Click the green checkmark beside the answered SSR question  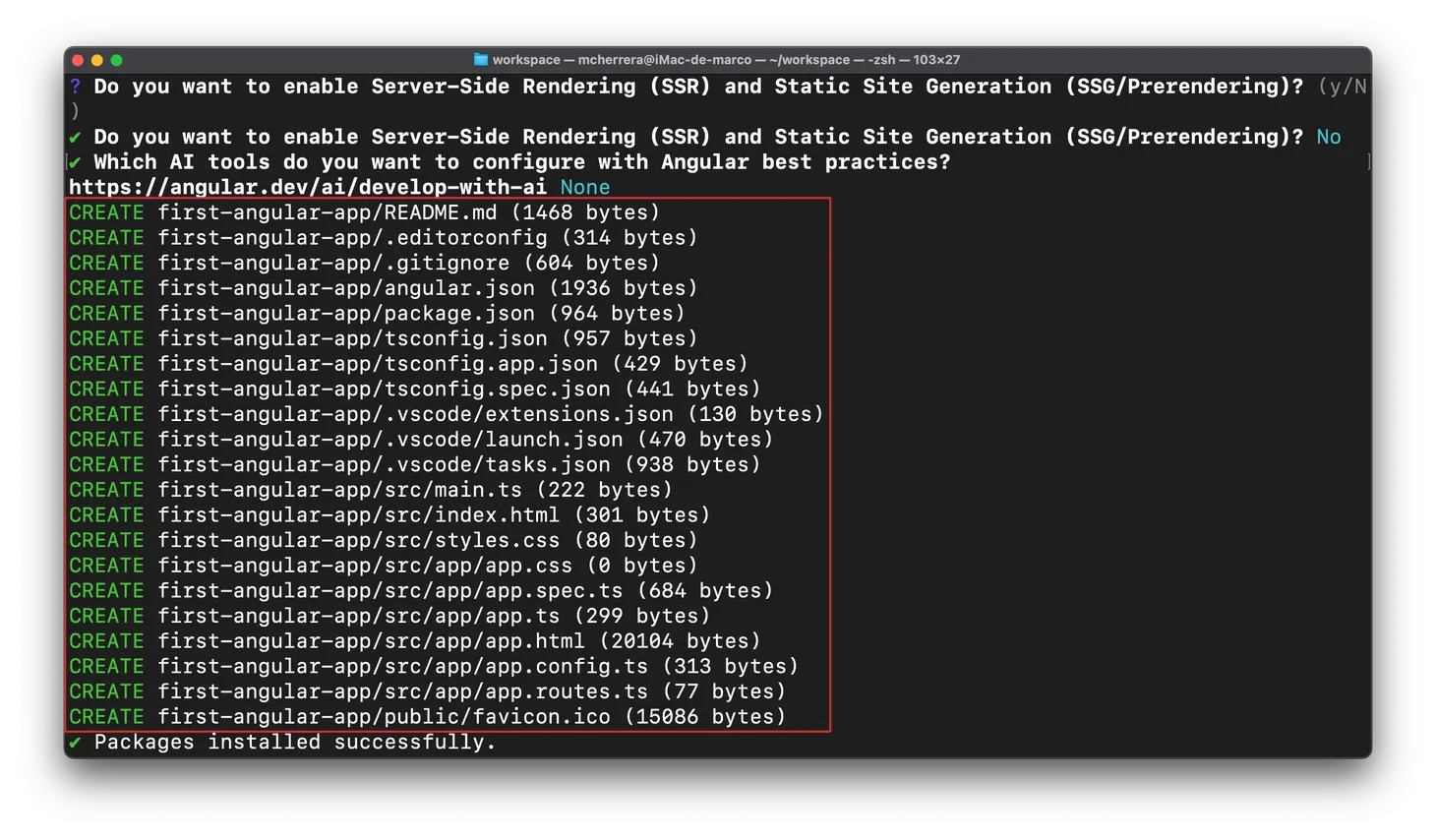tap(76, 137)
